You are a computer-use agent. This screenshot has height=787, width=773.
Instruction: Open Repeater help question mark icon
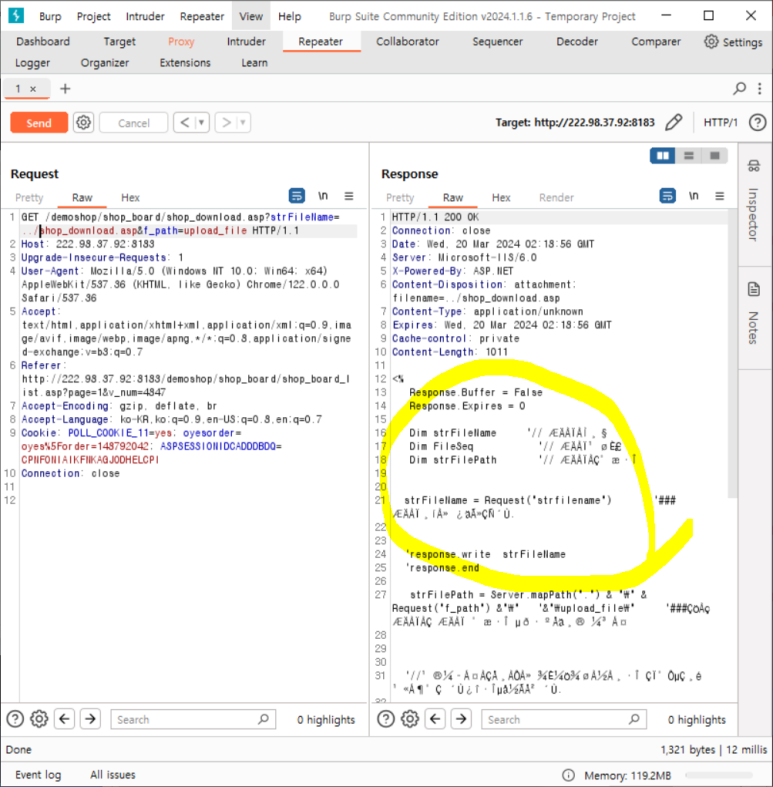pos(757,122)
